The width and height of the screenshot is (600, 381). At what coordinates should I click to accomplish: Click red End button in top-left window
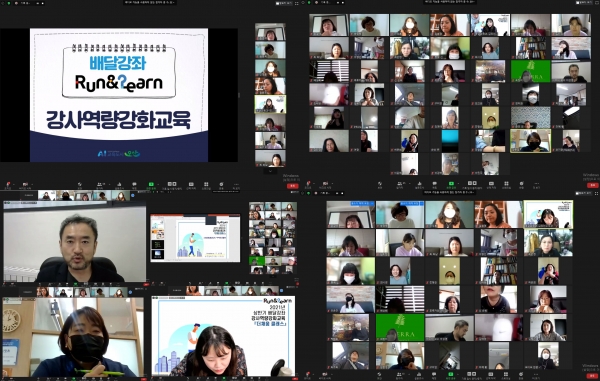292,186
